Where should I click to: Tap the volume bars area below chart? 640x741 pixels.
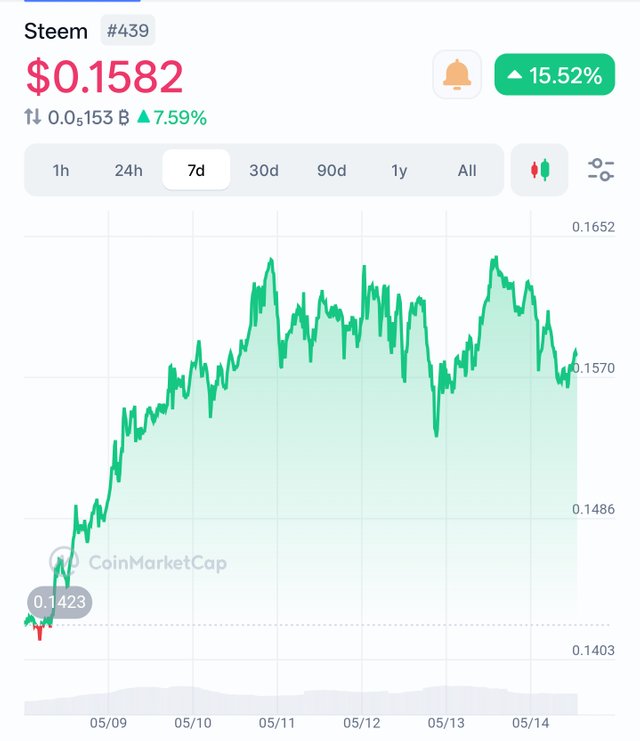point(301,700)
